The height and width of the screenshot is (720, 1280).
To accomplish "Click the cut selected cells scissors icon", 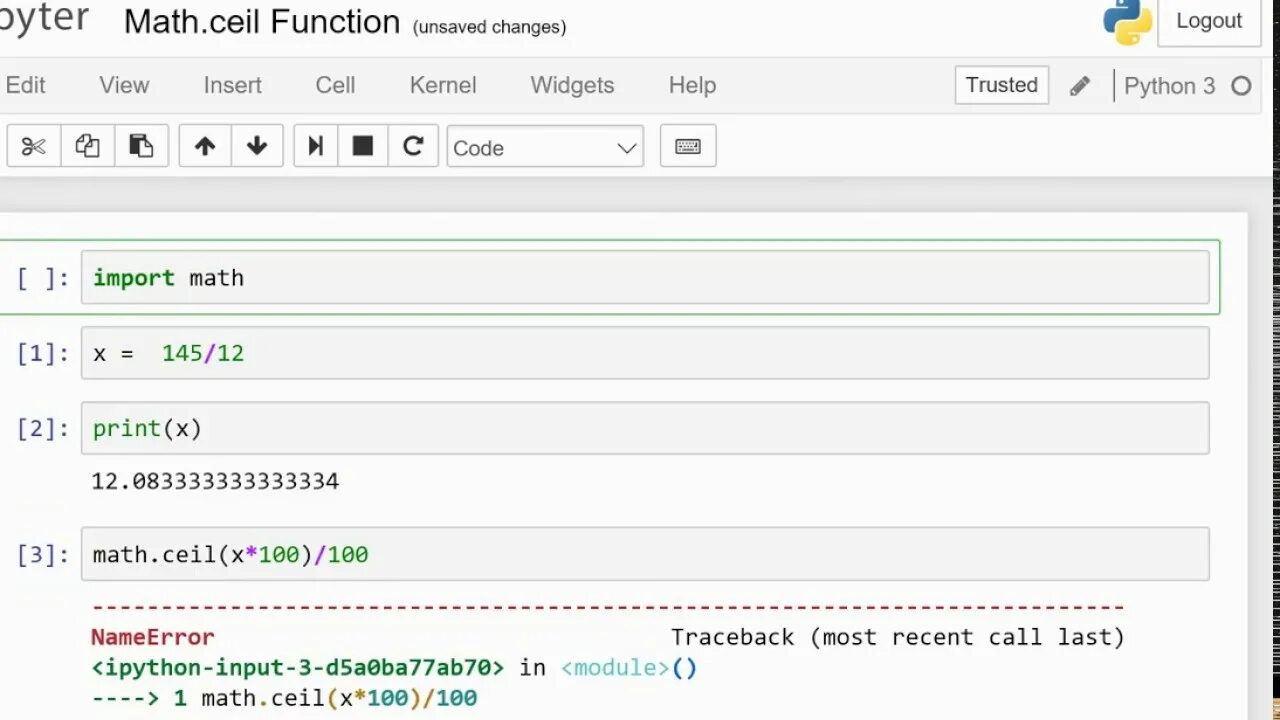I will [x=34, y=147].
